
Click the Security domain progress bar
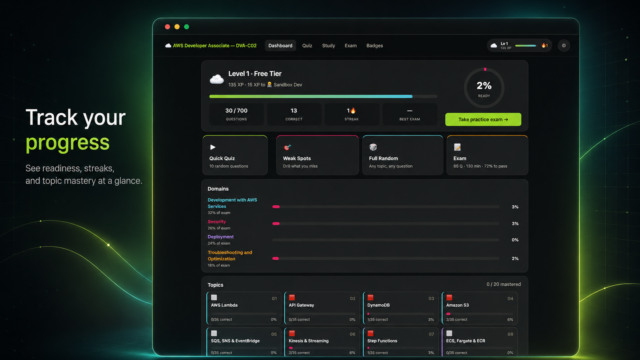[x=386, y=224]
